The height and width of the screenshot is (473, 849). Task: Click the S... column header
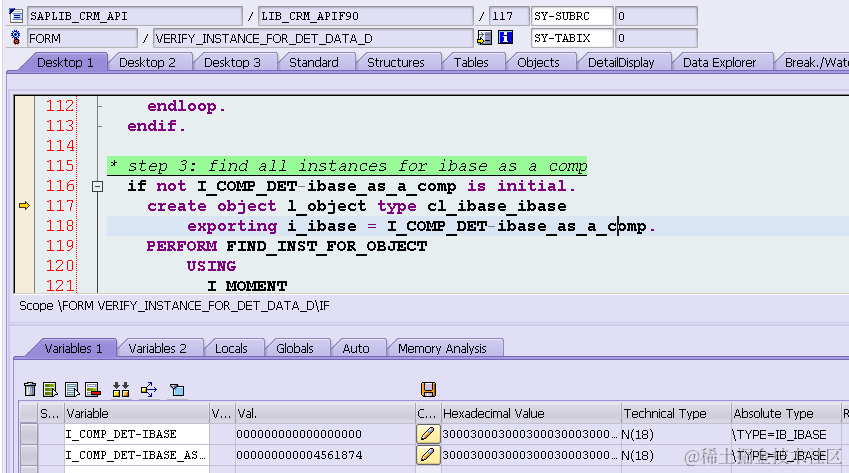tap(50, 413)
